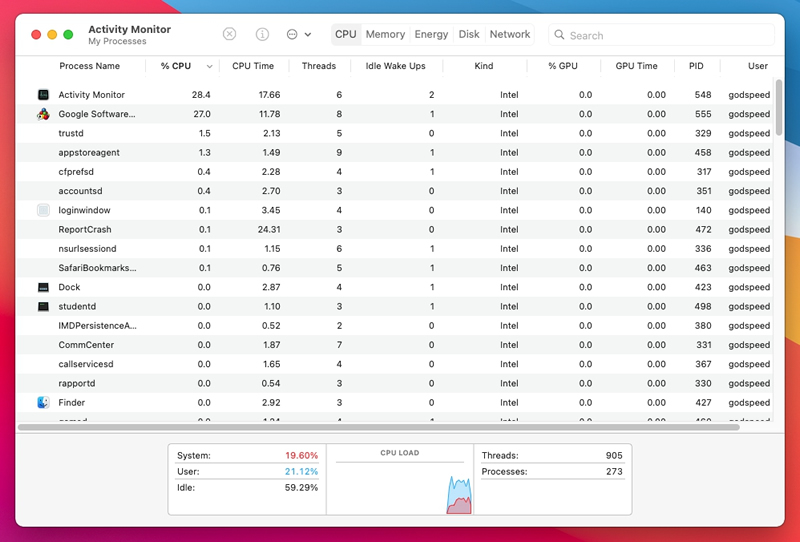Switch to the Energy tab

pyautogui.click(x=431, y=34)
